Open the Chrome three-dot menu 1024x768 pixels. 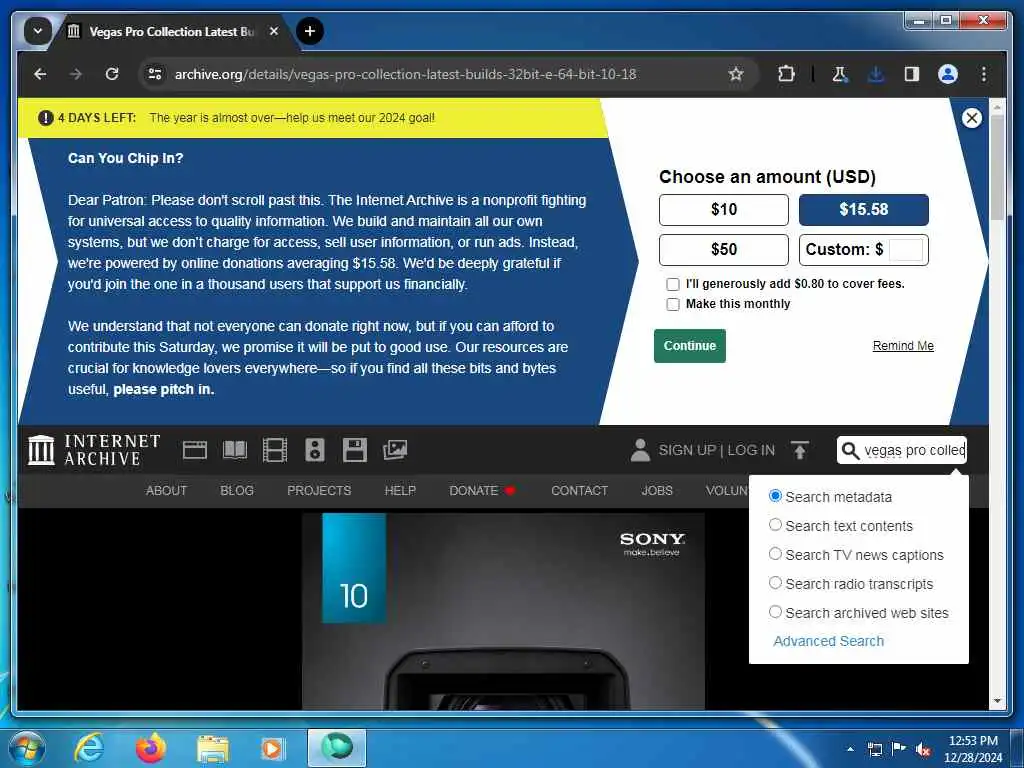pyautogui.click(x=984, y=74)
